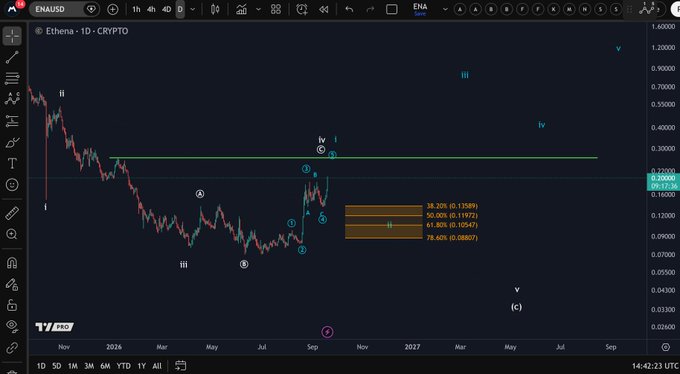Expand the layout management dropdown
The height and width of the screenshot is (374, 680).
pos(445,9)
